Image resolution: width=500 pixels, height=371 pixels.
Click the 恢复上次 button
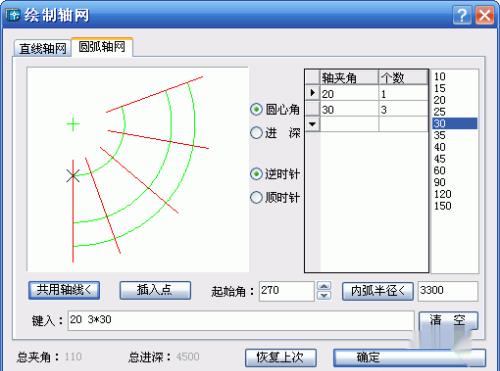280,358
